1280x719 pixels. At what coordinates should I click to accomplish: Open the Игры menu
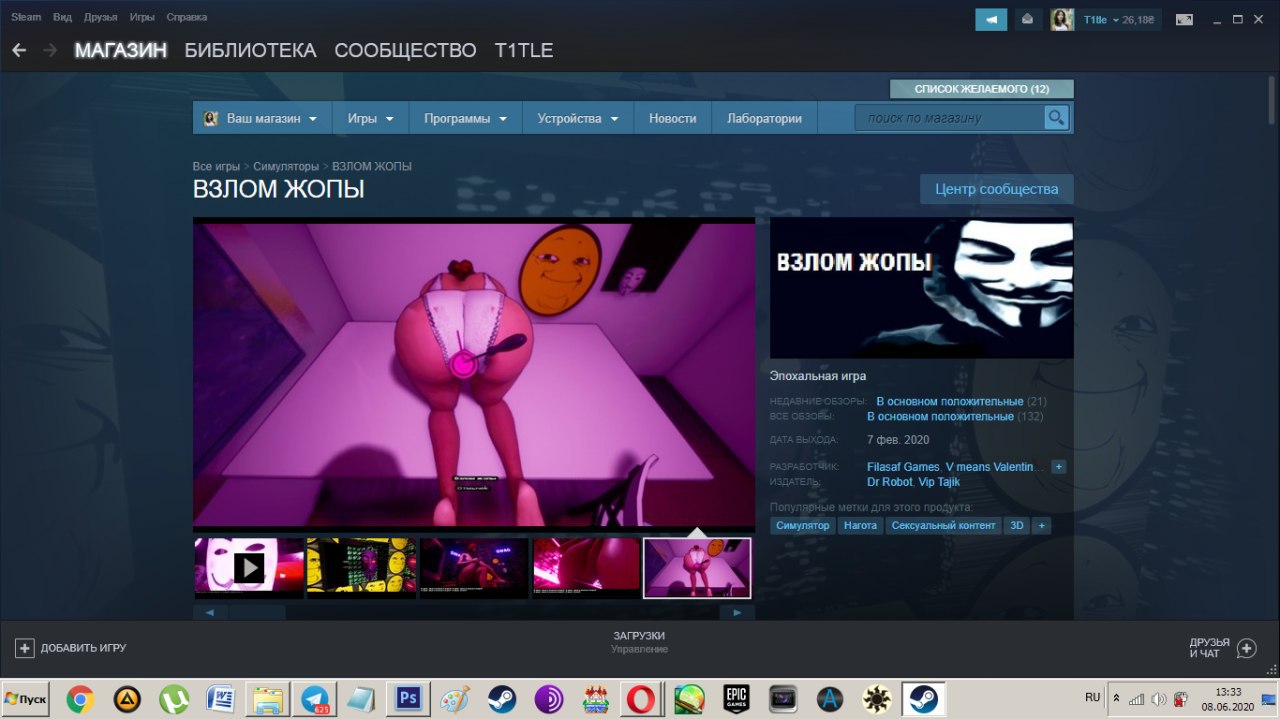point(142,17)
